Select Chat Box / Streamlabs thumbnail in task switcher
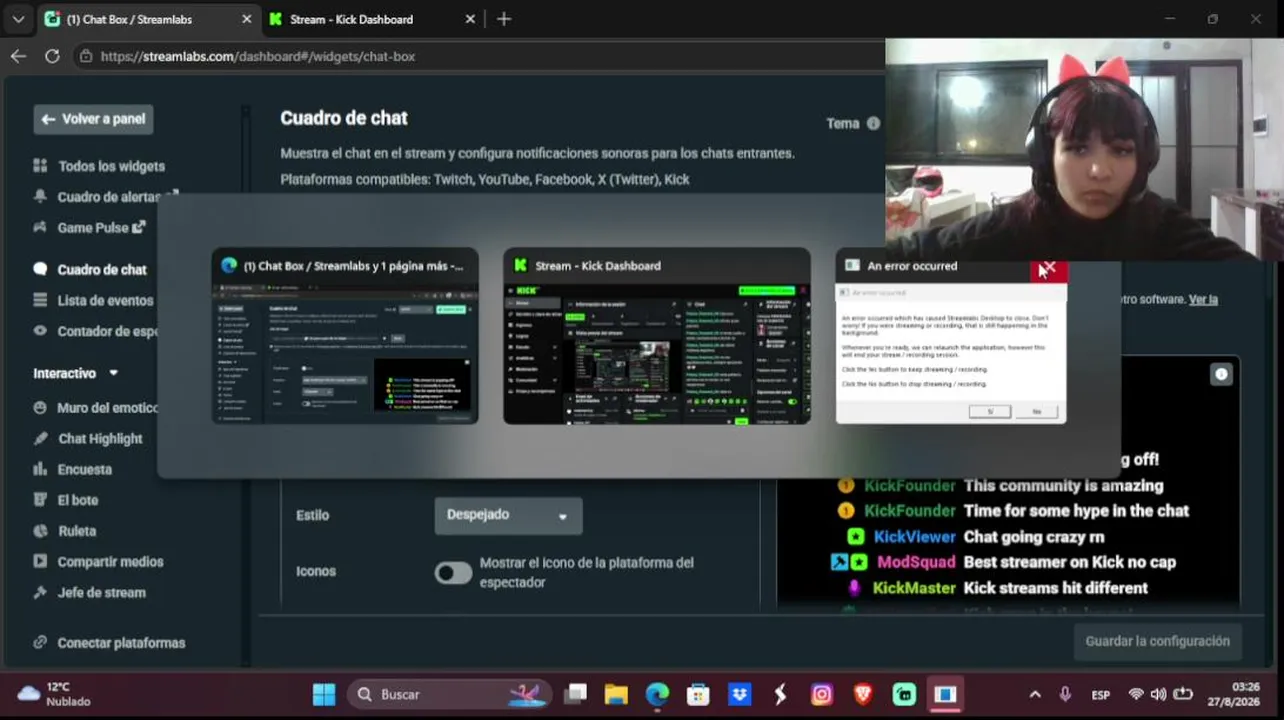The image size is (1284, 720). click(x=345, y=336)
